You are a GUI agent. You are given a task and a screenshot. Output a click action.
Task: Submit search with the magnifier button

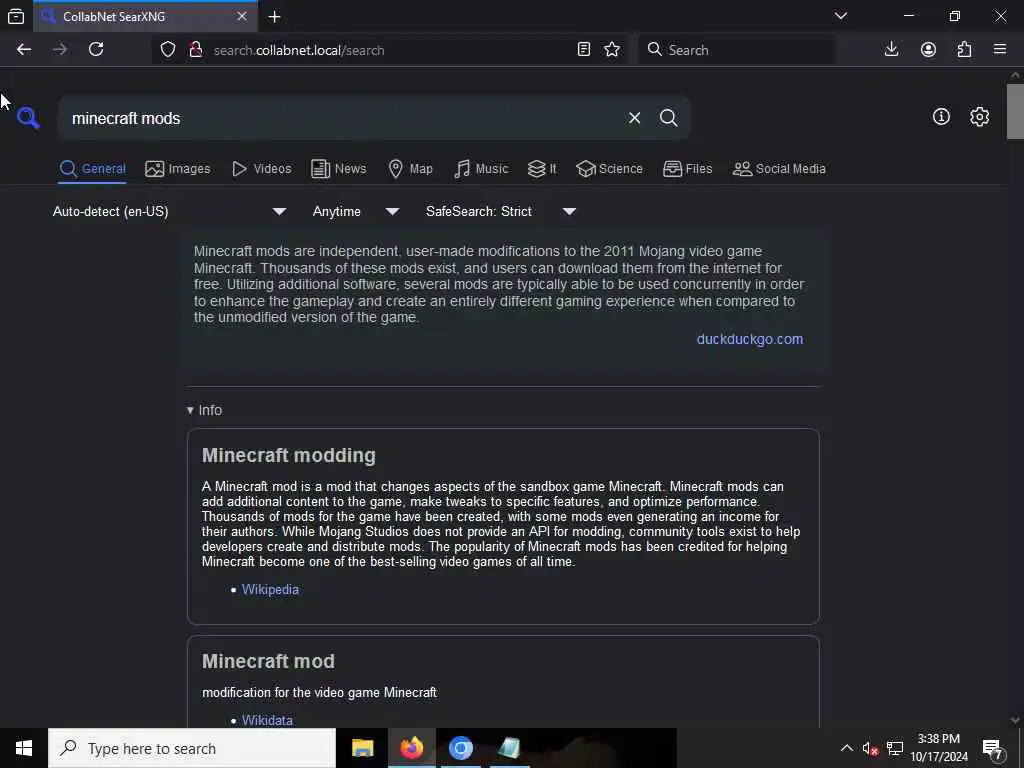[668, 118]
